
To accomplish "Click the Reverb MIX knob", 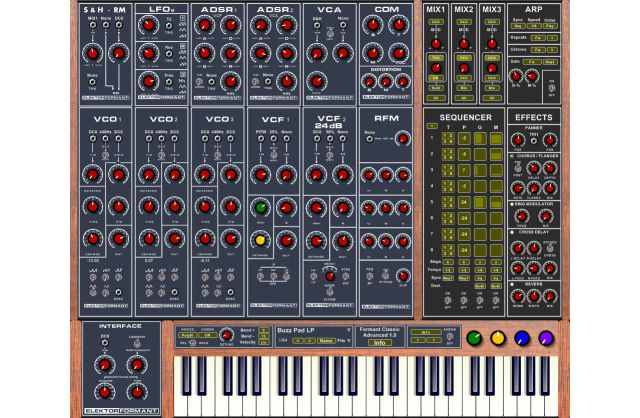I will [x=549, y=296].
